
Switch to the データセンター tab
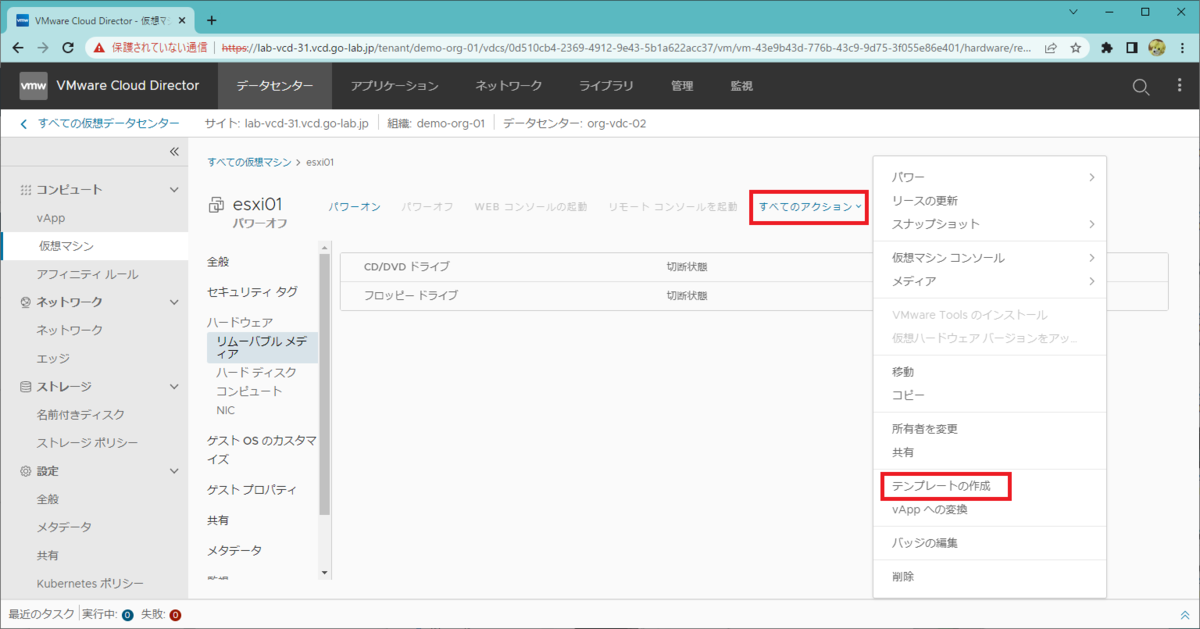pos(275,86)
